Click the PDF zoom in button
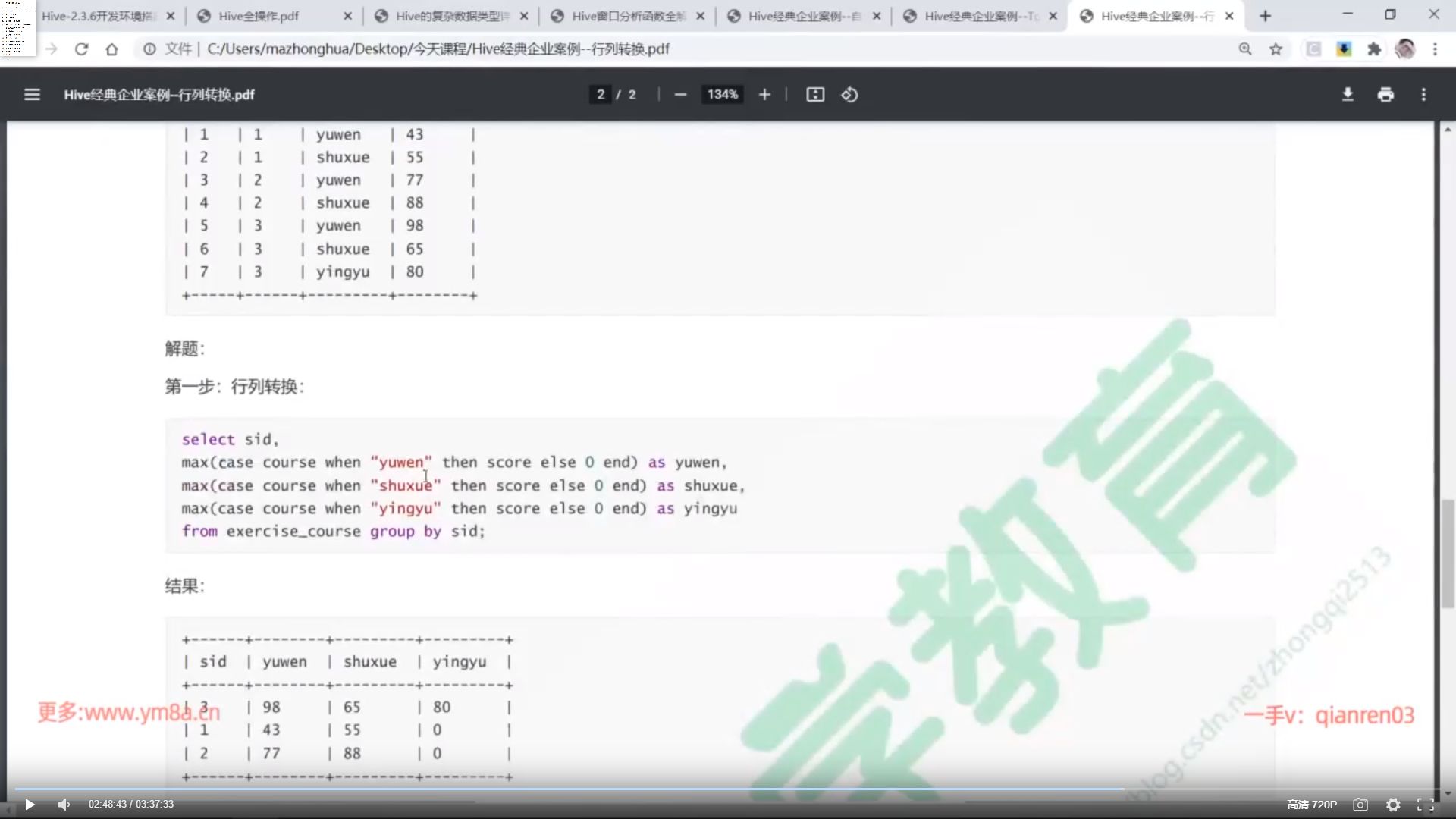Viewport: 1456px width, 819px height. point(764,95)
